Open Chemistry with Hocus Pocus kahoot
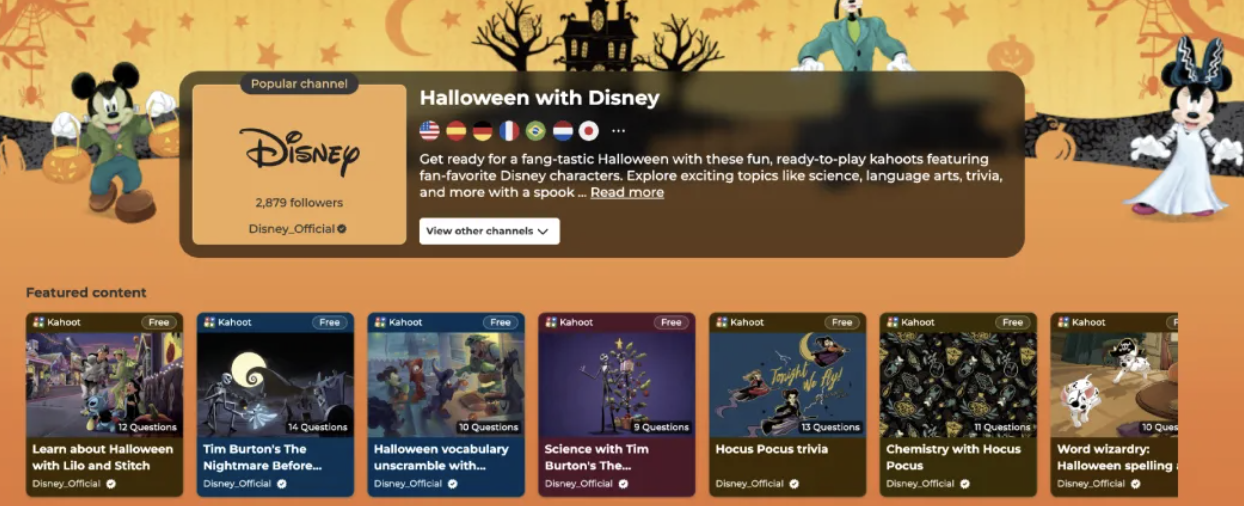 958,405
